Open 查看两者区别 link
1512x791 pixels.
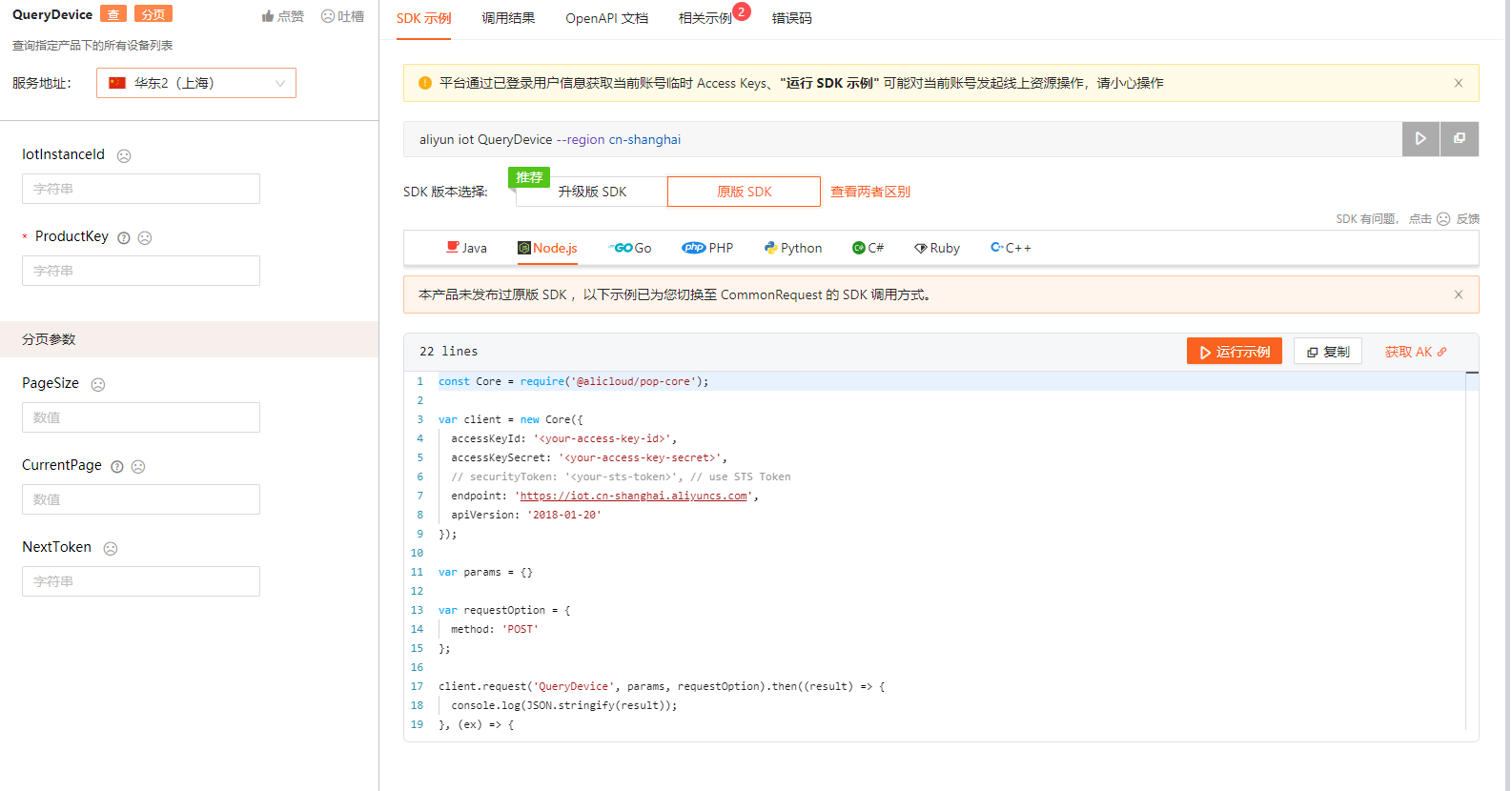click(x=870, y=192)
